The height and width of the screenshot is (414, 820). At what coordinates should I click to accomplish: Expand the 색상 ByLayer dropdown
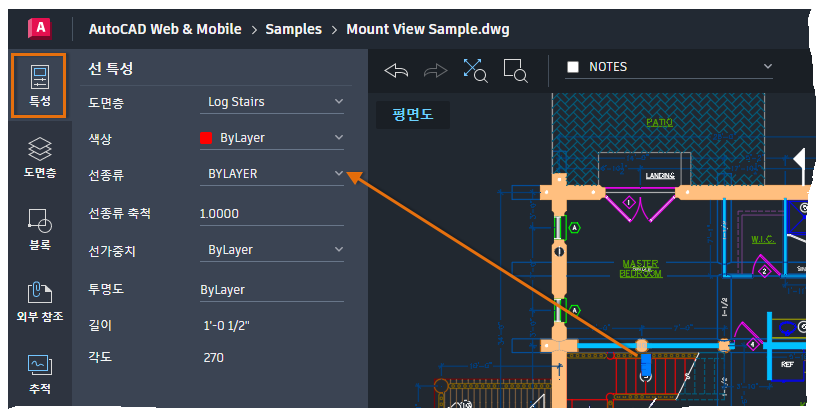pyautogui.click(x=272, y=138)
